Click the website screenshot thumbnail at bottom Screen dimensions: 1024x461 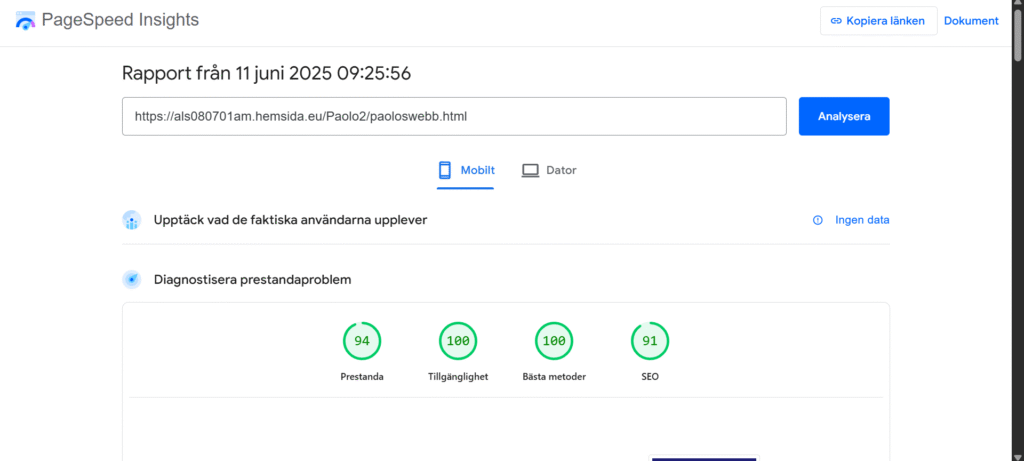point(704,458)
